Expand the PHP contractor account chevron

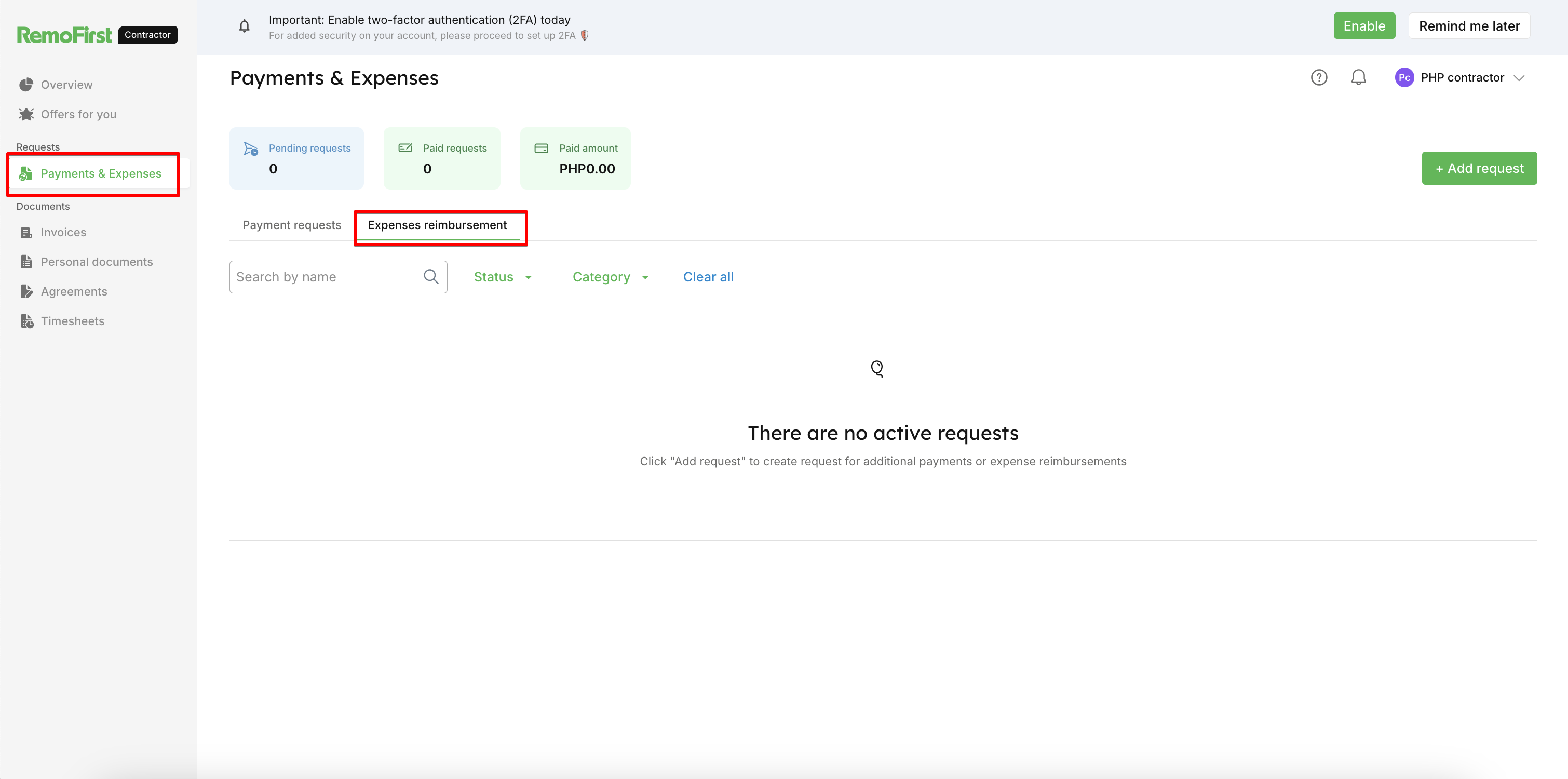tap(1519, 77)
